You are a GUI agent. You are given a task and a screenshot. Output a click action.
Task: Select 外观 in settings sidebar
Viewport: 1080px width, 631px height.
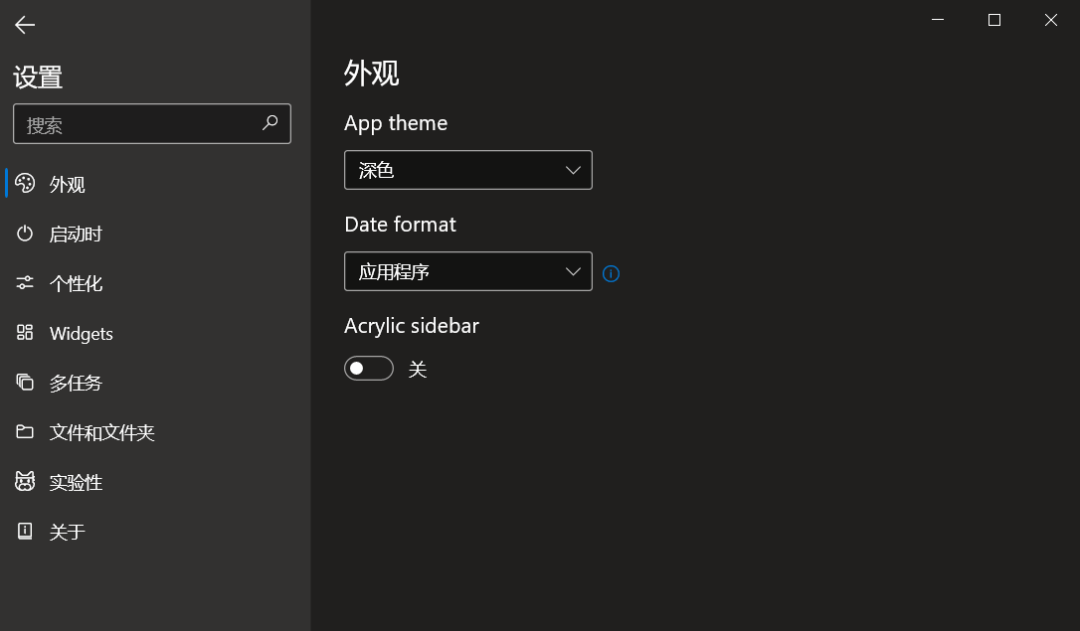(x=156, y=184)
